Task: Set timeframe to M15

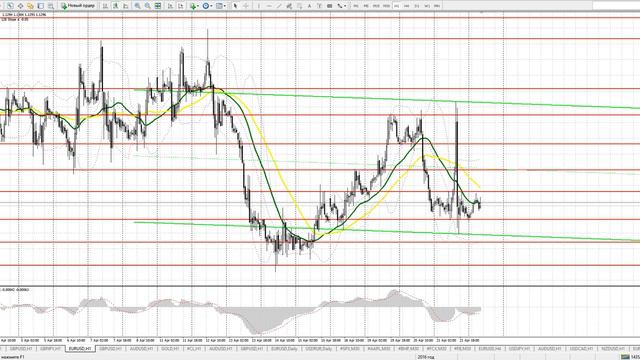Action: click(x=376, y=6)
